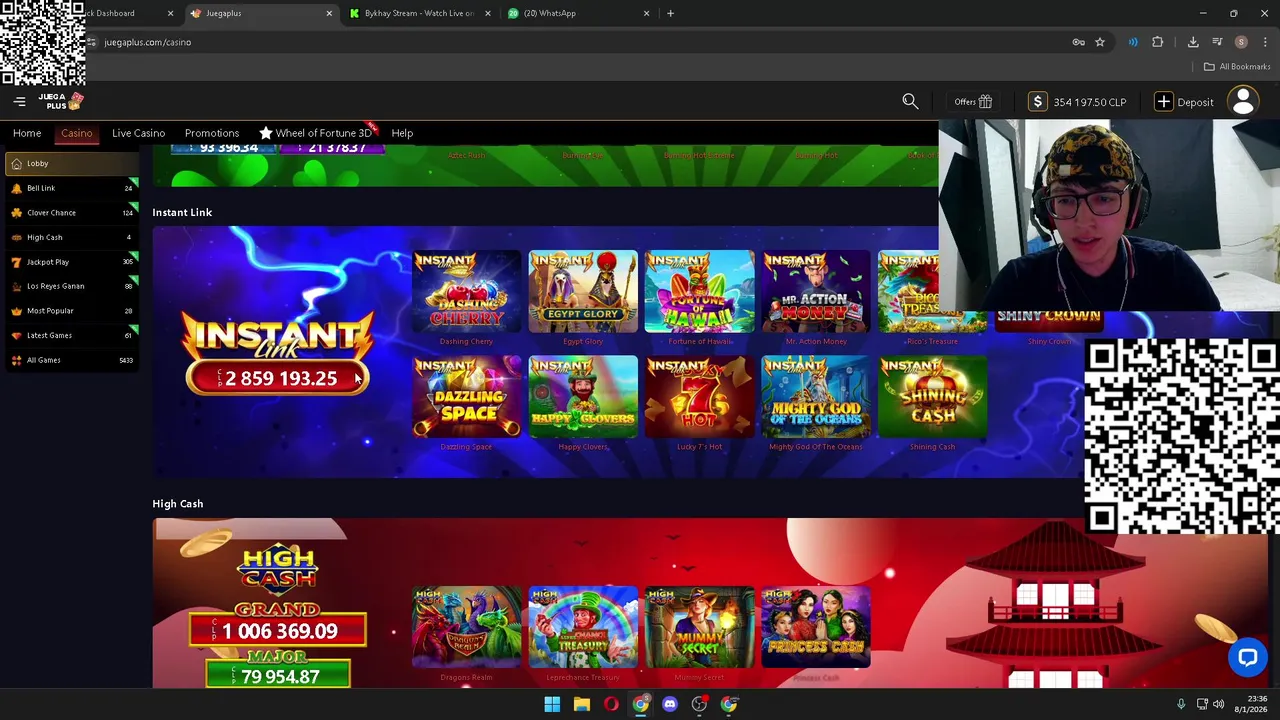
Task: Open the Promotions page
Action: point(212,133)
